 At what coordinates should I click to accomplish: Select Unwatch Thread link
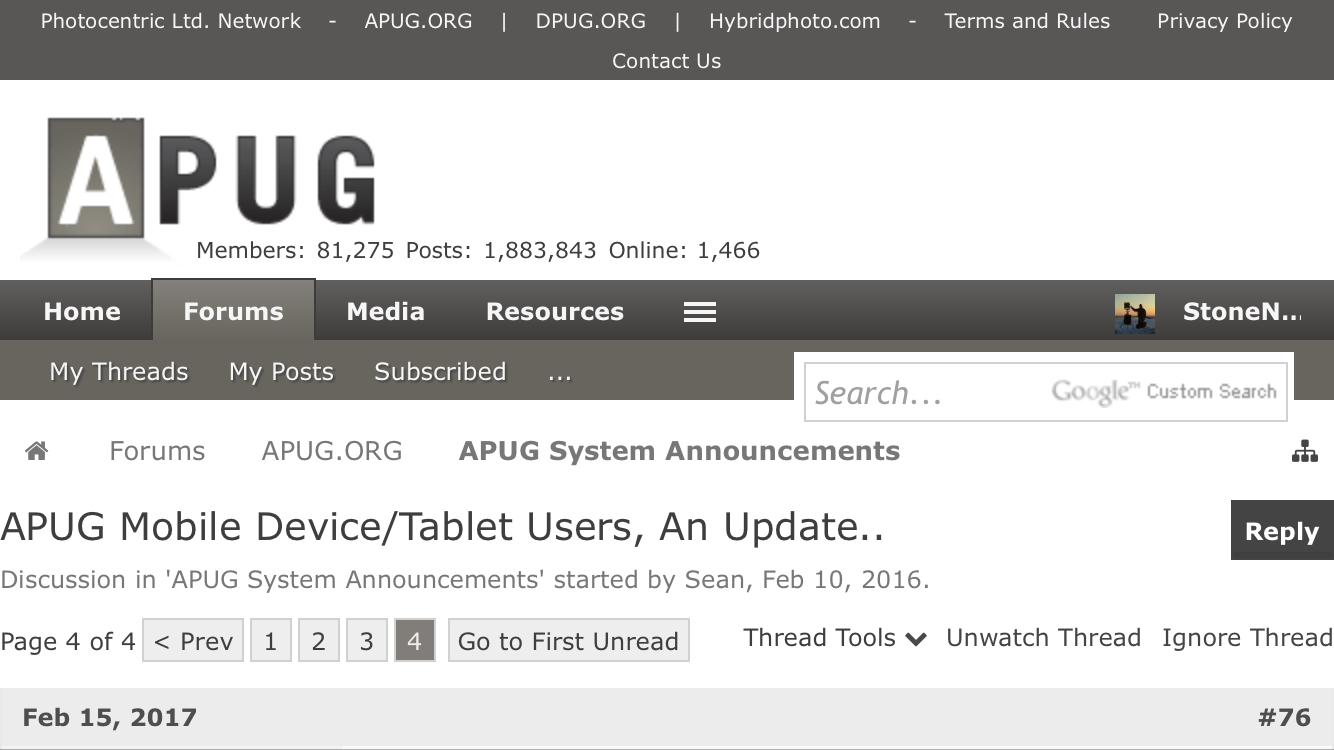(x=1043, y=638)
